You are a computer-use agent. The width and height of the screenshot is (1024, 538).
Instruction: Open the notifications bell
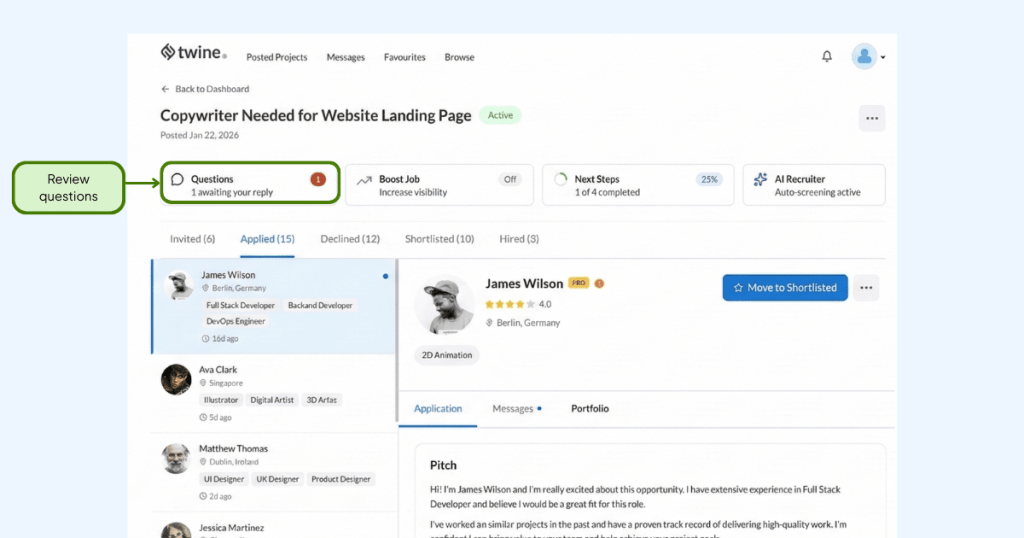[827, 57]
